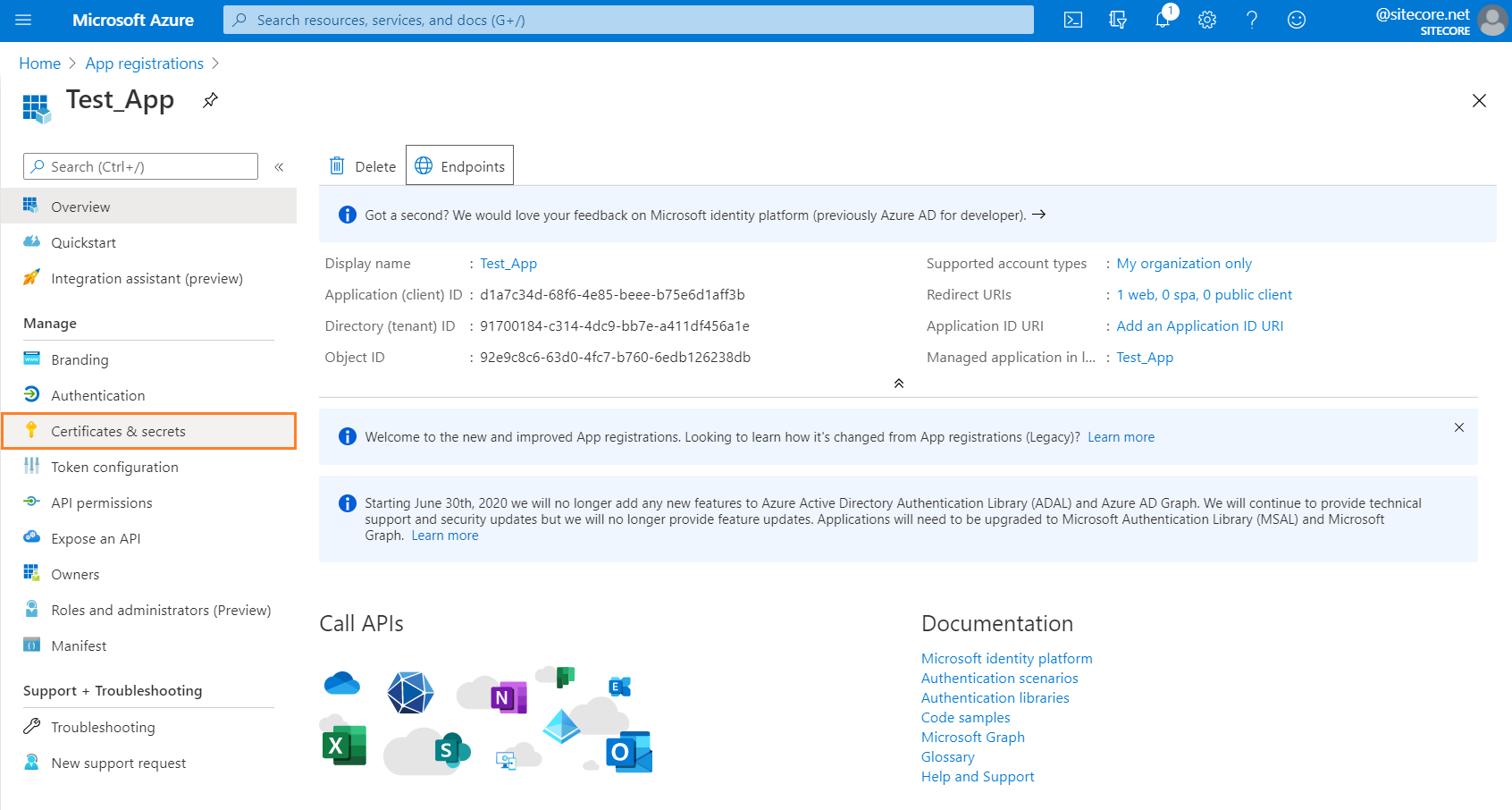1512x810 pixels.
Task: Click the Outlook icon under Call APIs
Action: click(629, 753)
